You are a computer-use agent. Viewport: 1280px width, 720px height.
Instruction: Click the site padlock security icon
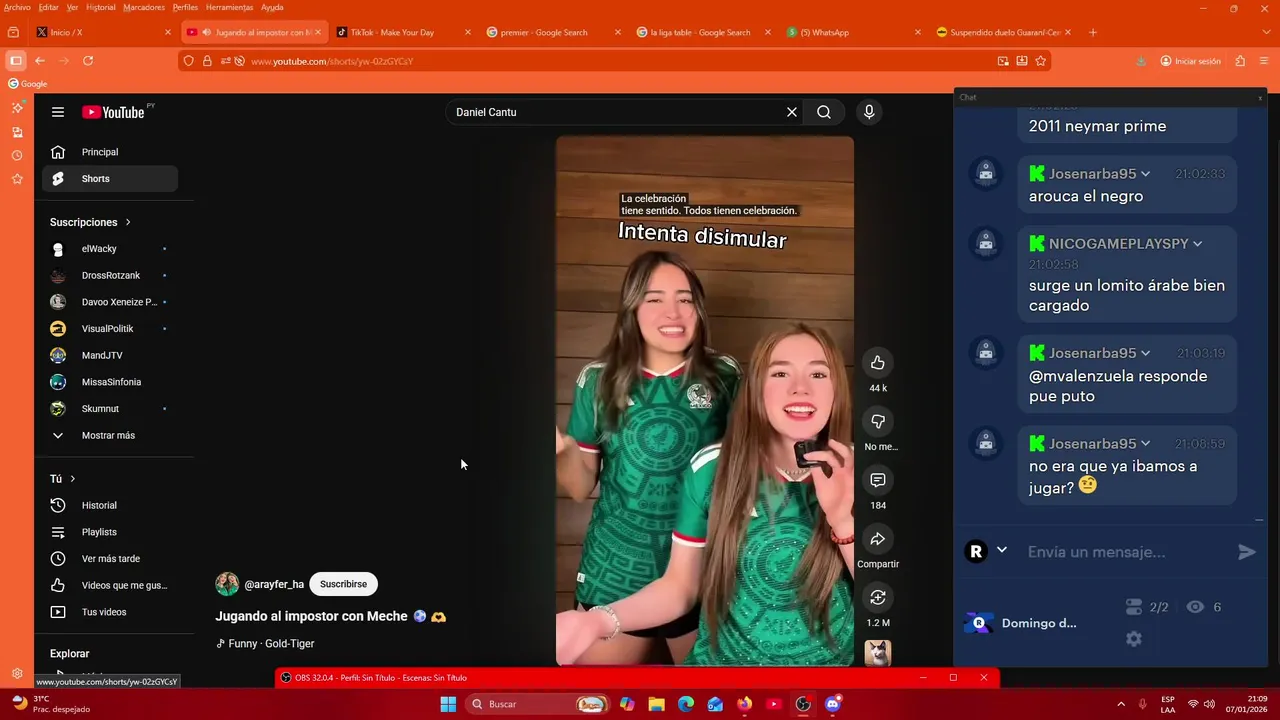tap(207, 61)
